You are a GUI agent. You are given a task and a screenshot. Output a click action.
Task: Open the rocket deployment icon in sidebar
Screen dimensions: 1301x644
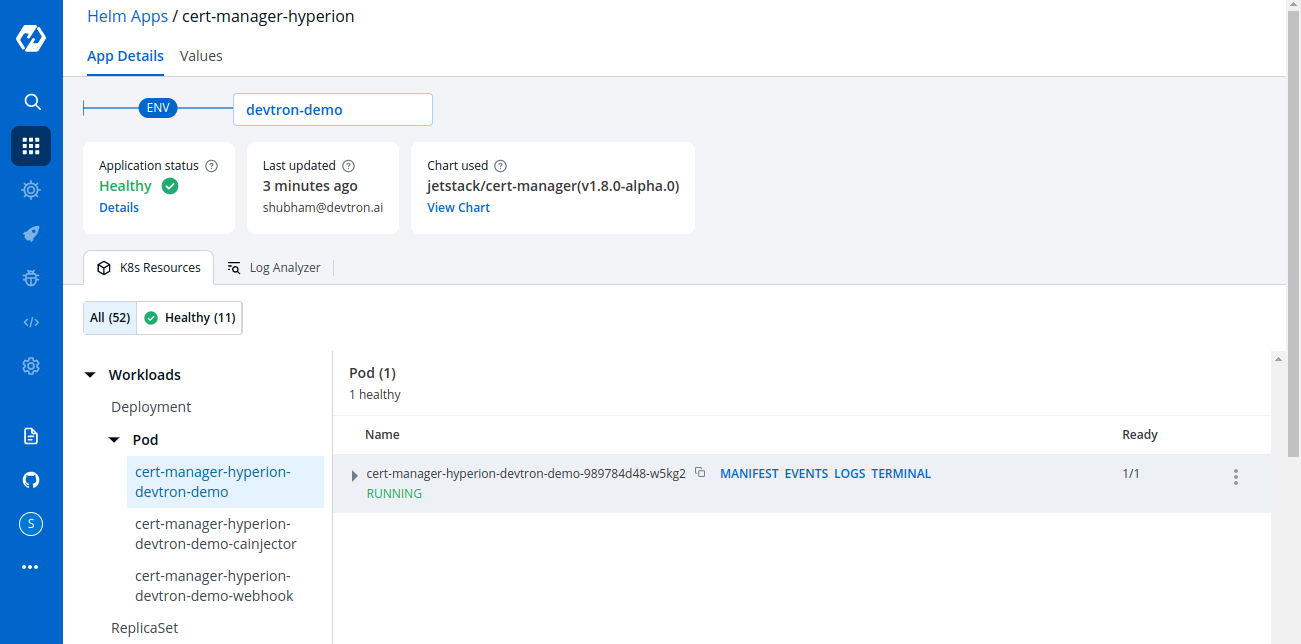click(31, 234)
